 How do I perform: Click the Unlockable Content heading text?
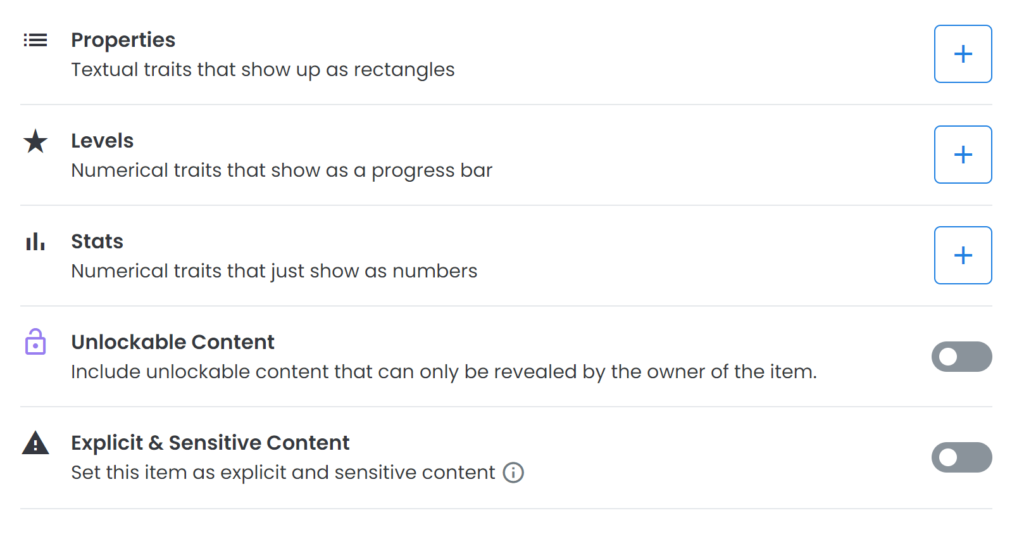click(173, 342)
